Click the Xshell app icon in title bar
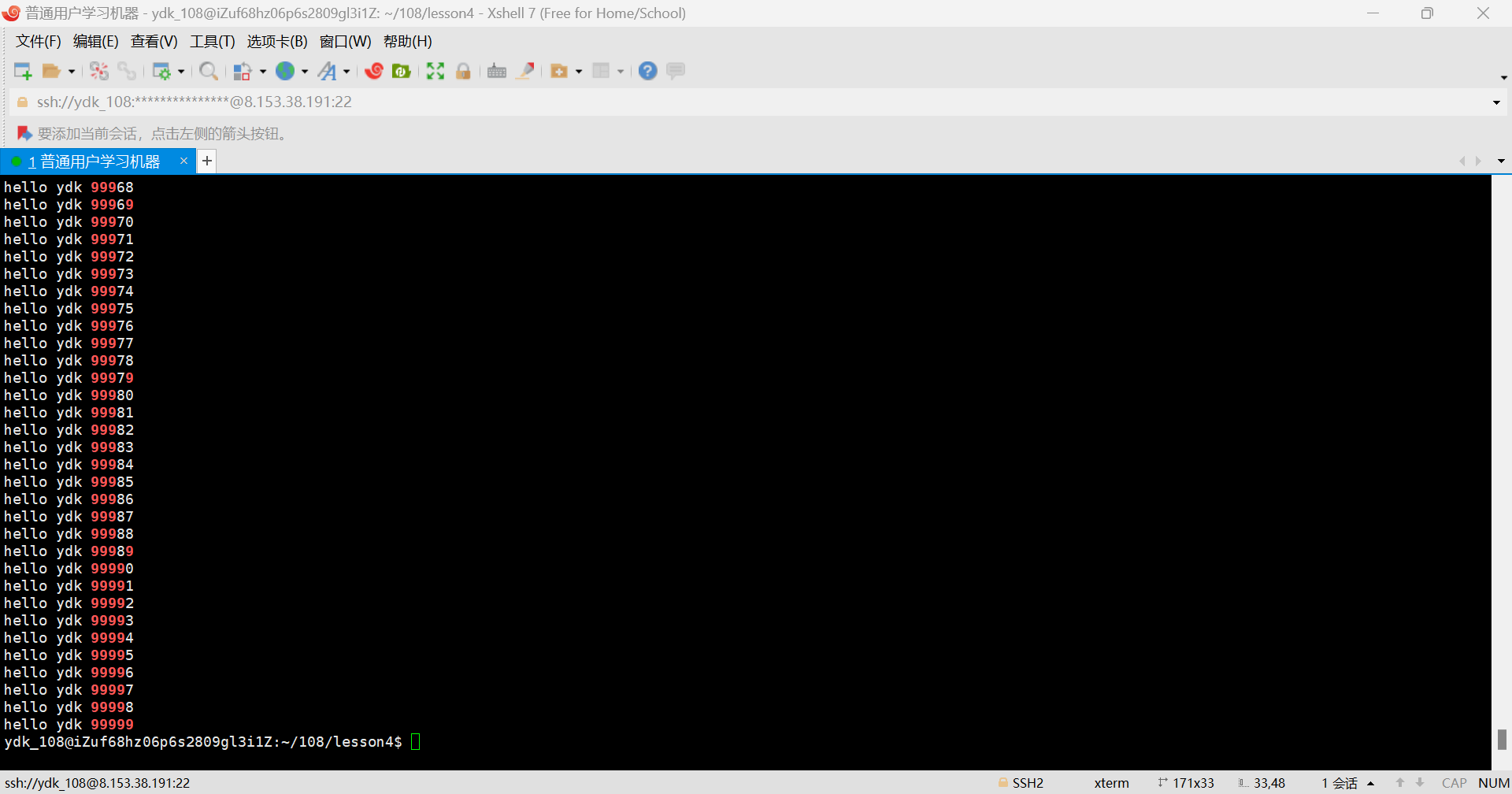1512x794 pixels. (11, 13)
